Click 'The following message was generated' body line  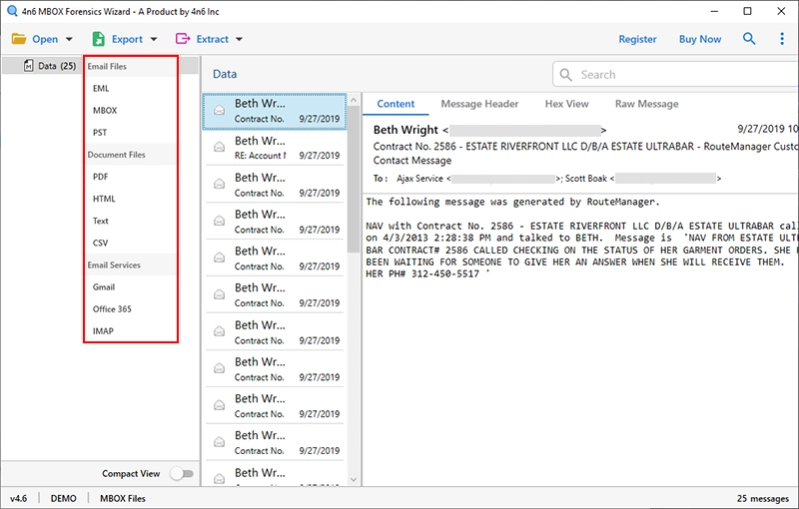point(513,202)
